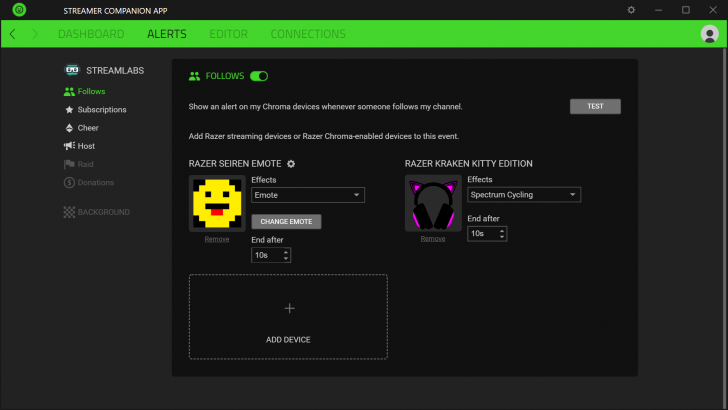Open Razer Seiren Emote gear settings
Image resolution: width=728 pixels, height=410 pixels.
click(x=291, y=164)
